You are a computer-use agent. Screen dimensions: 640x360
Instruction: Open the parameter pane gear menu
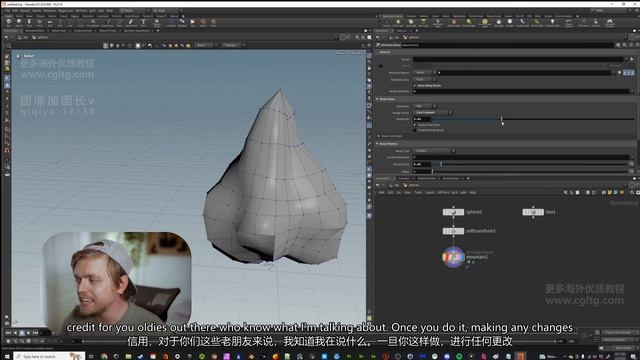(618, 45)
